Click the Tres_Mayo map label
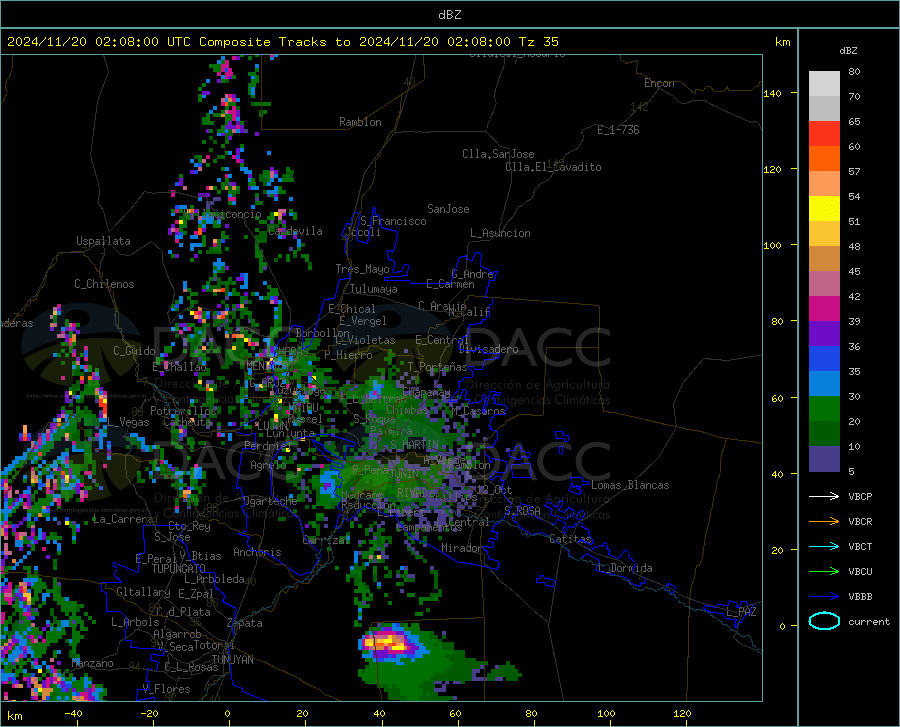900x727 pixels. click(362, 269)
